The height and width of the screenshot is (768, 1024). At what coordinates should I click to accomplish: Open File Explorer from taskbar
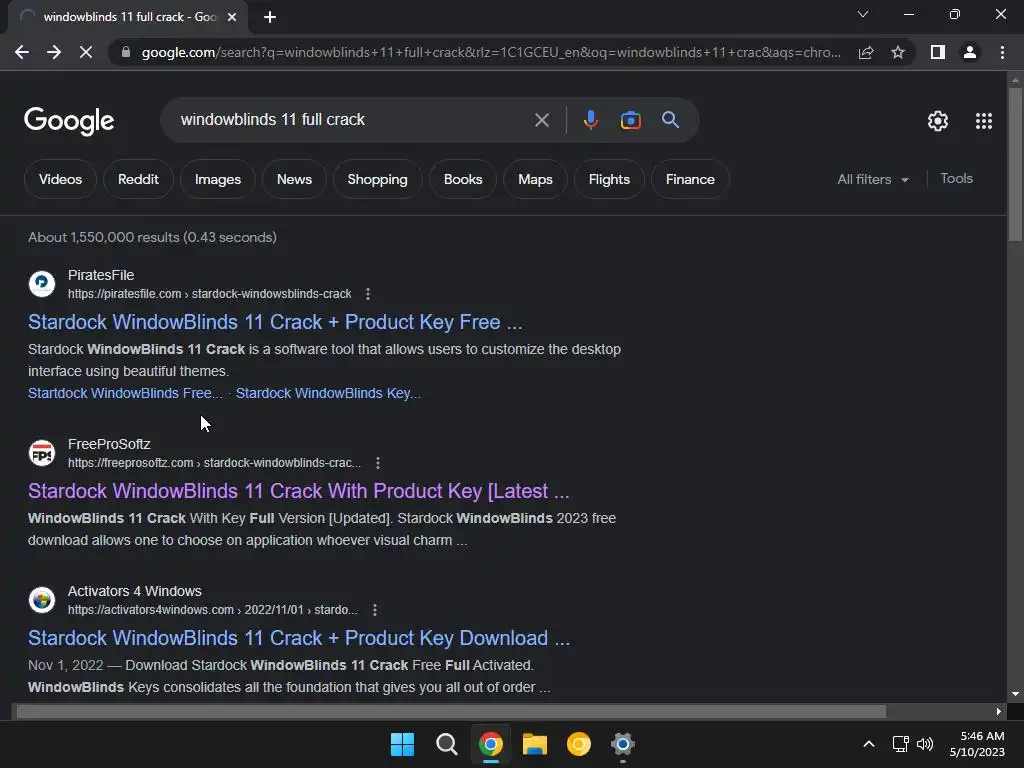[x=534, y=744]
